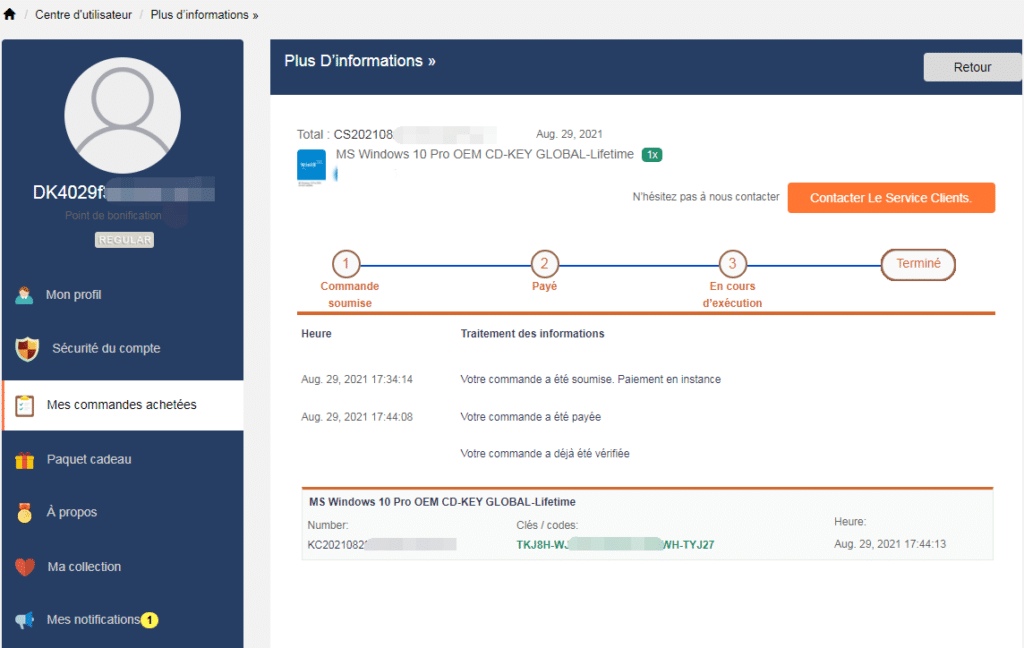Click Contacter Le Service Clients button
Viewport: 1024px width, 648px height.
891,198
